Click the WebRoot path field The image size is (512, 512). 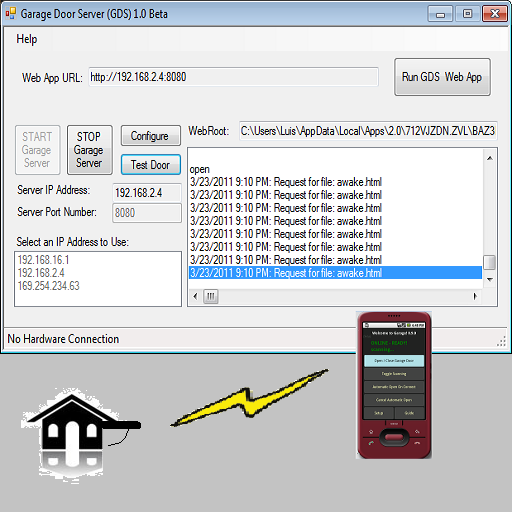point(368,131)
